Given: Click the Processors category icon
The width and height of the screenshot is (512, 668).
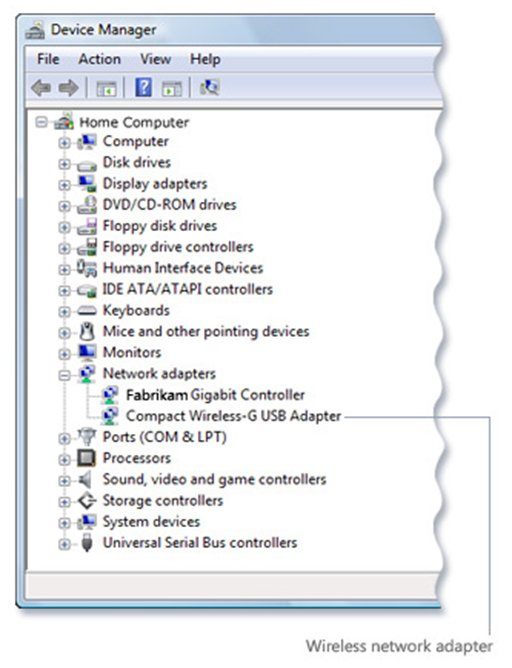Looking at the screenshot, I should 86,458.
